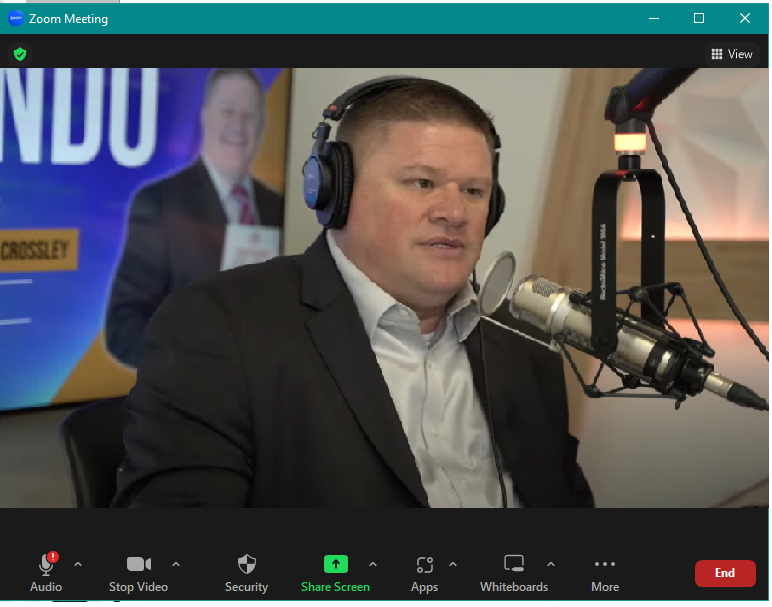Open the video settings chevron menu
The image size is (772, 607).
coord(176,564)
